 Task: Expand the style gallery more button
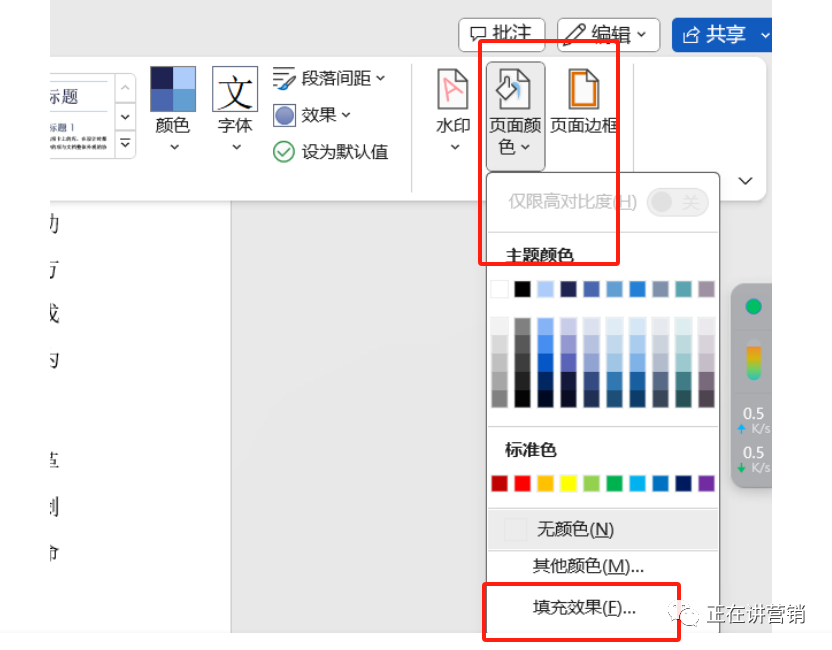[x=125, y=143]
